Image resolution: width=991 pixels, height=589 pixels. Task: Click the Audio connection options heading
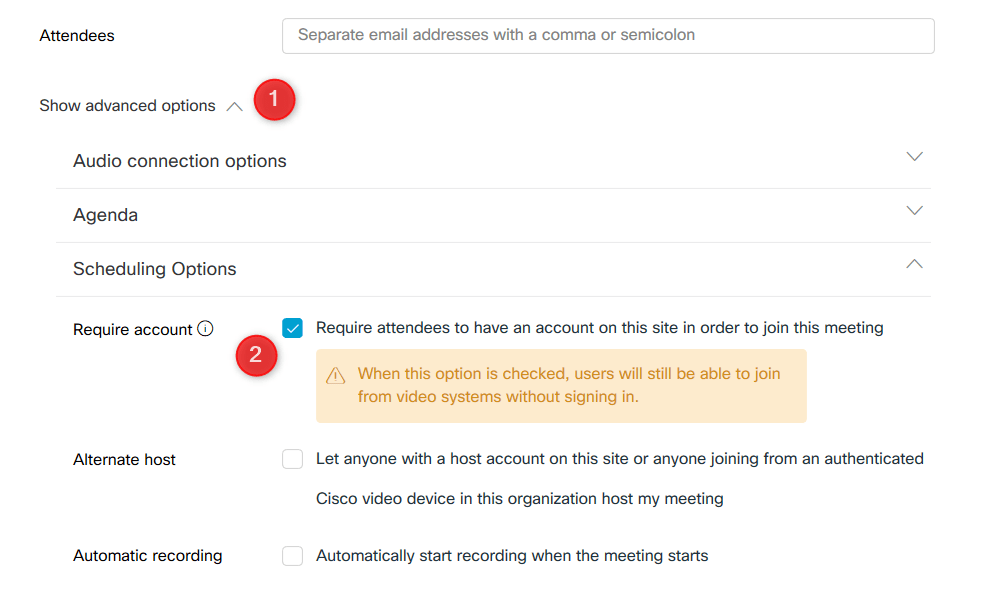click(x=179, y=161)
